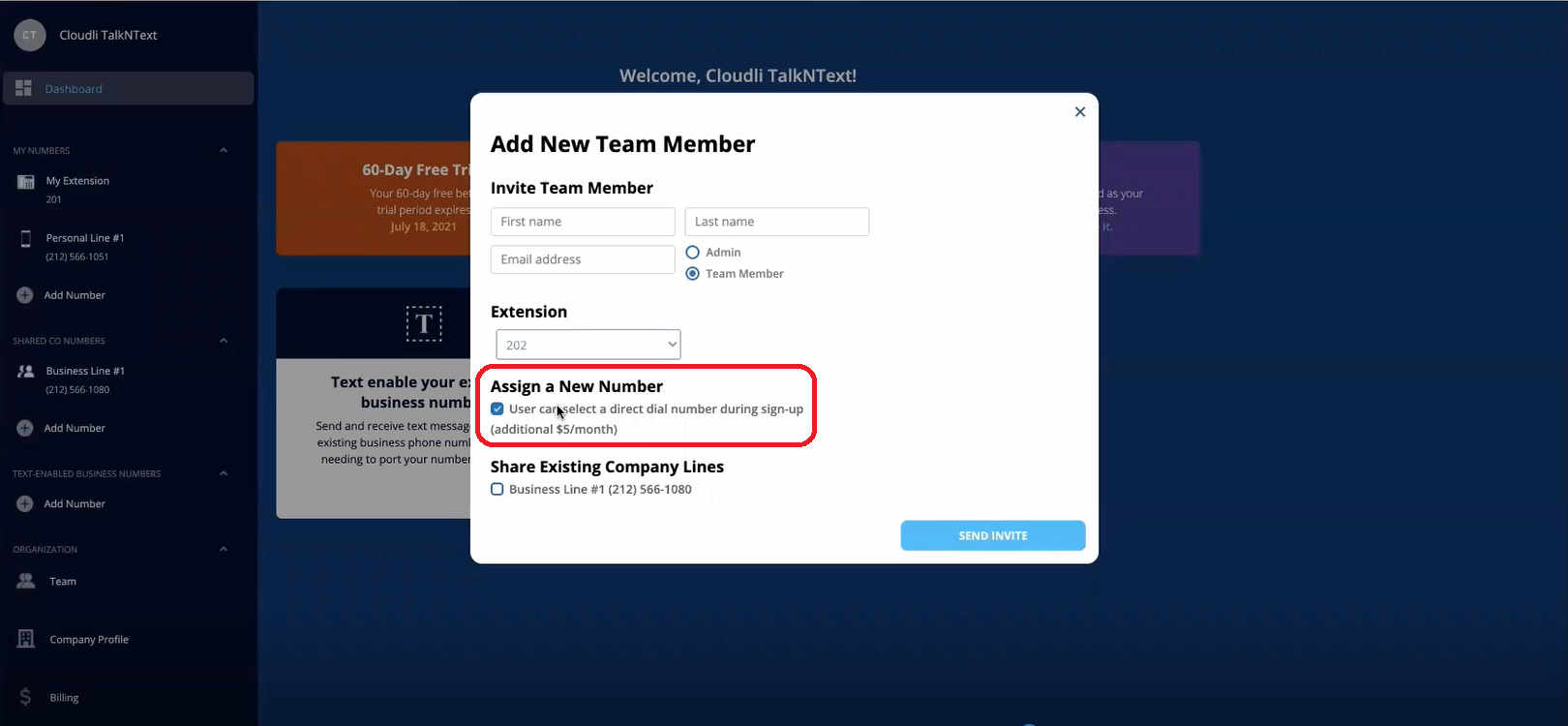Click the Welcome, Cloudli TalkNText! heading
This screenshot has width=1568, height=726.
(738, 76)
